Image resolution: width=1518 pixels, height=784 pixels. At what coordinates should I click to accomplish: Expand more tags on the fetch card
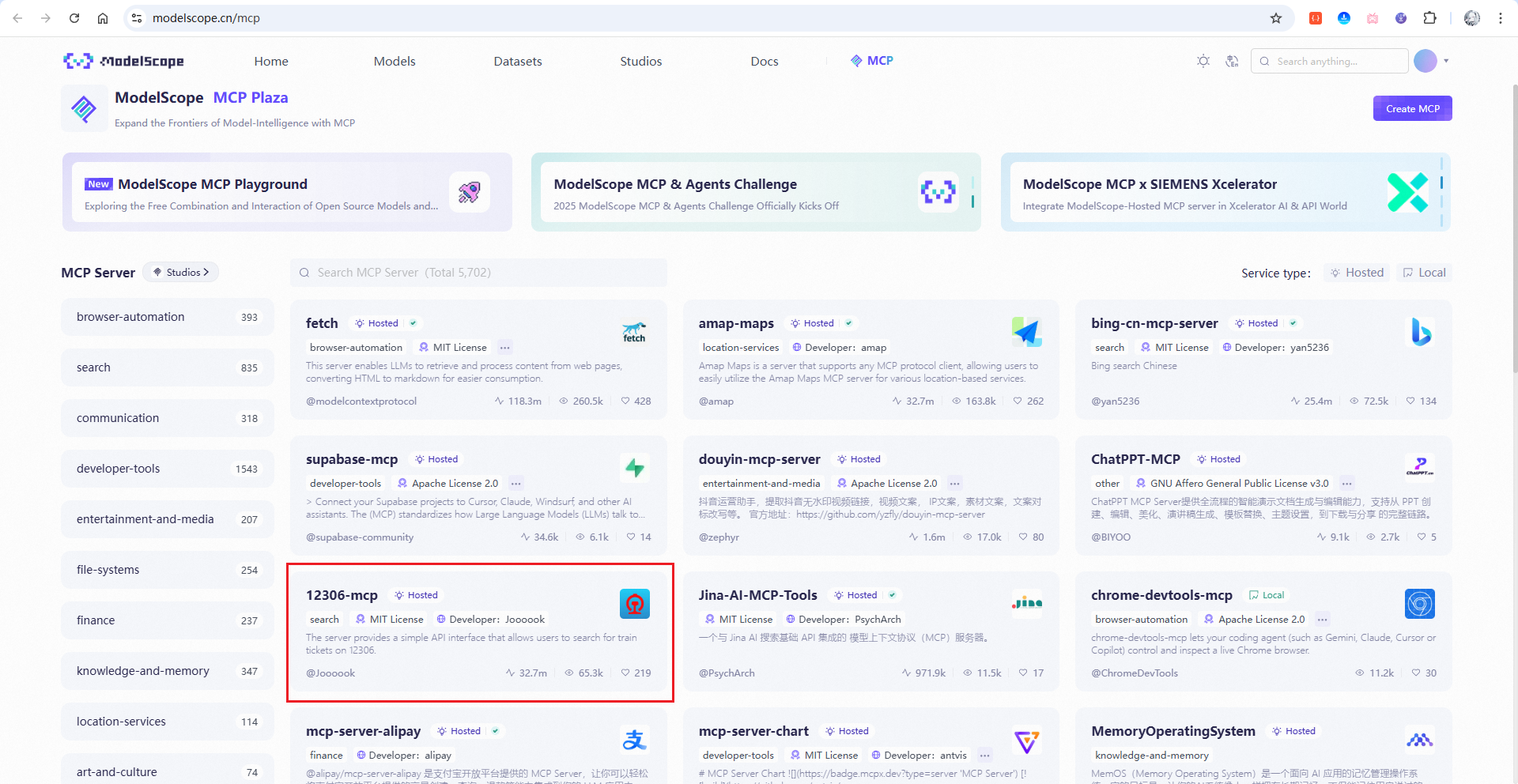pos(505,348)
